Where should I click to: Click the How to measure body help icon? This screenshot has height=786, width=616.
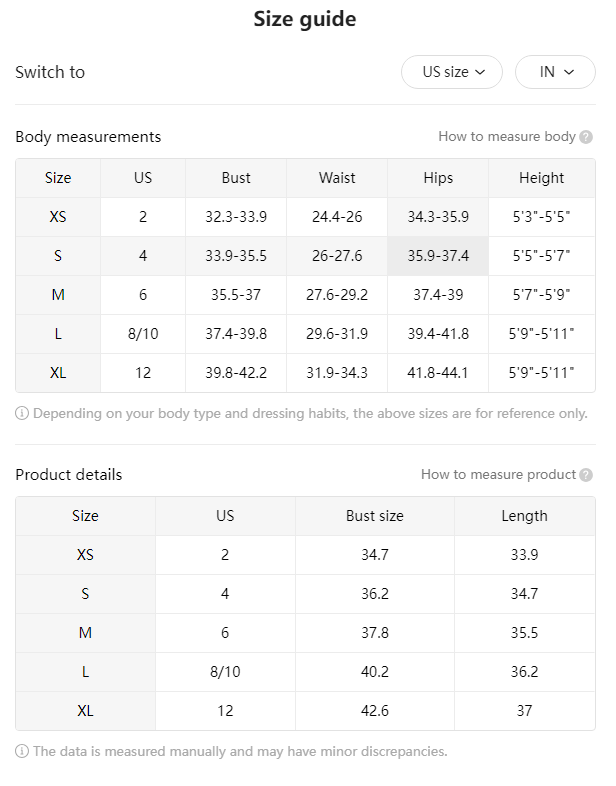(586, 137)
